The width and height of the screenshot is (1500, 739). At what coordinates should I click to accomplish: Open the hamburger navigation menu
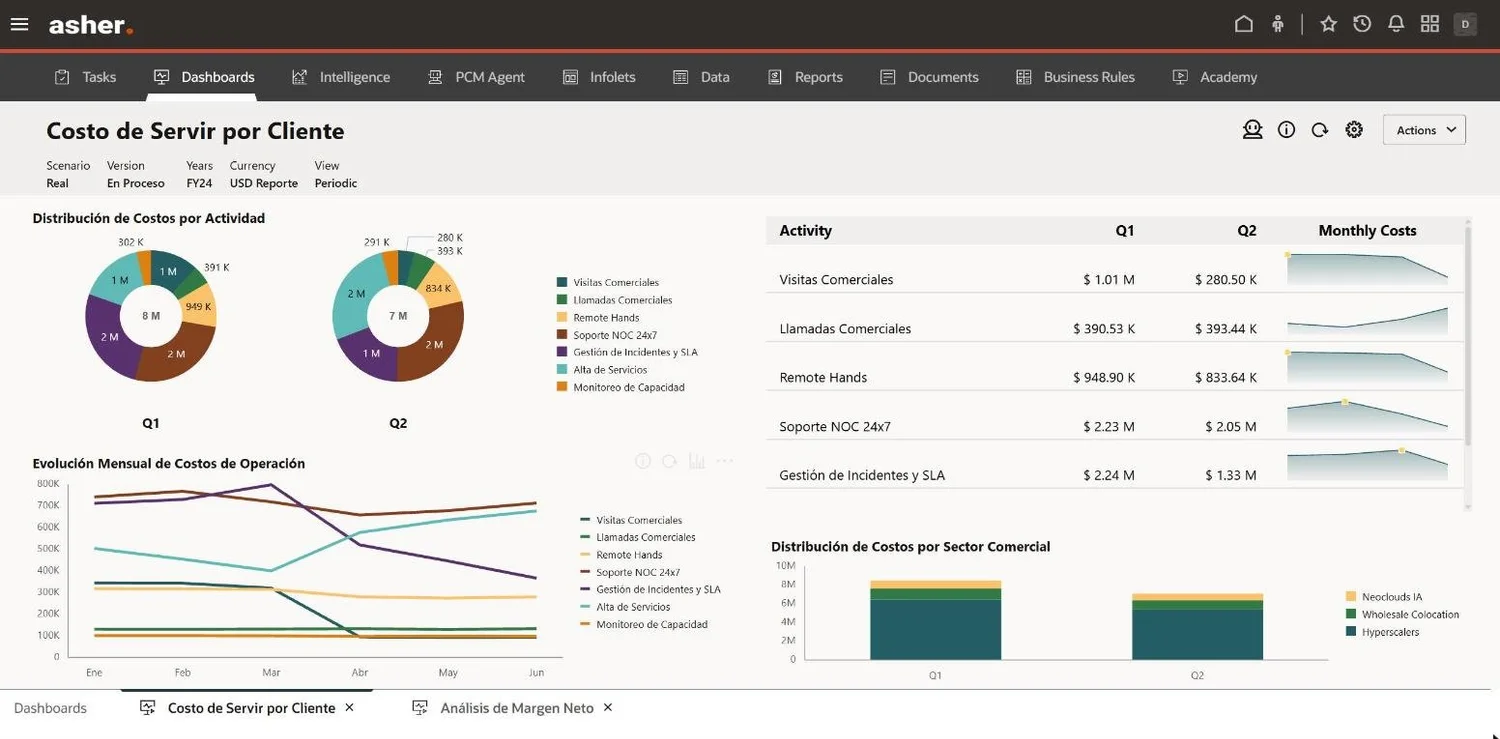click(x=19, y=24)
